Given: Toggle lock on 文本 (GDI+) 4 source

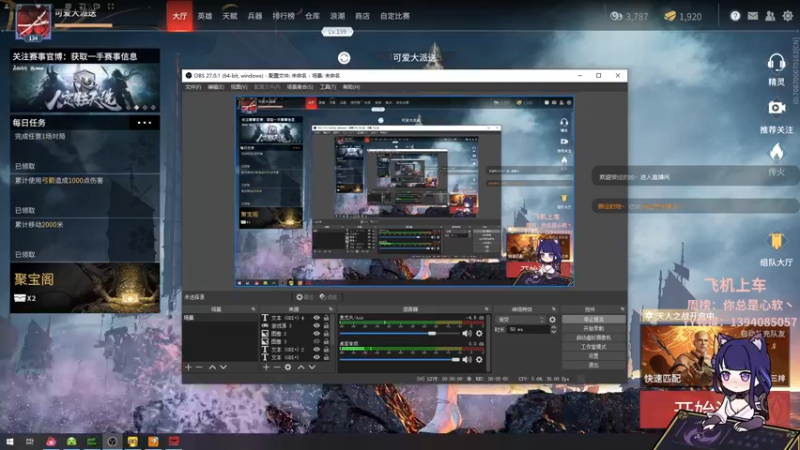Looking at the screenshot, I should (x=326, y=318).
